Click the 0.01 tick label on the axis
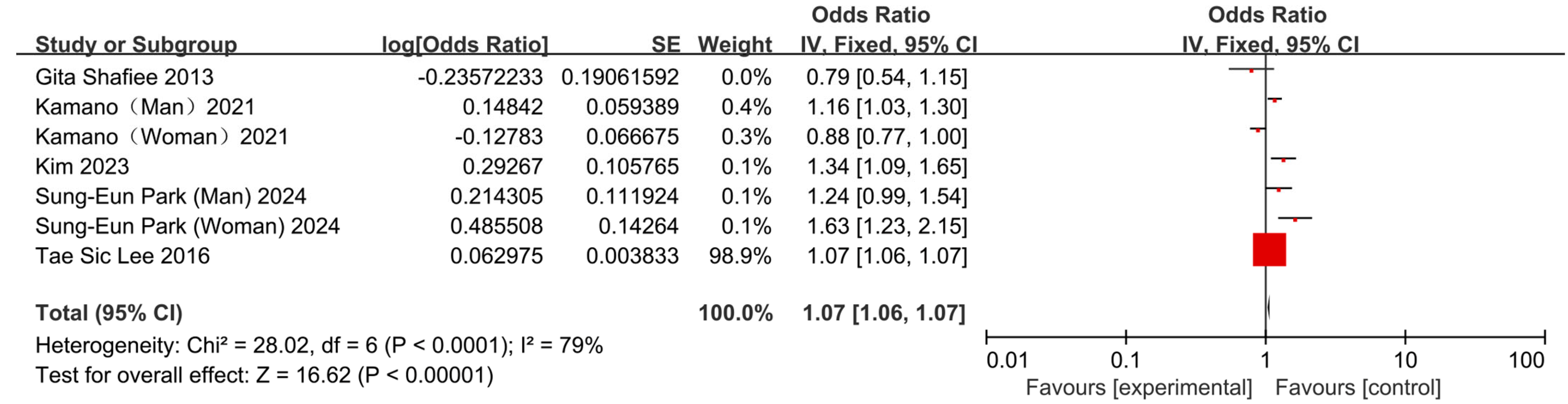The height and width of the screenshot is (404, 1568). click(1007, 360)
